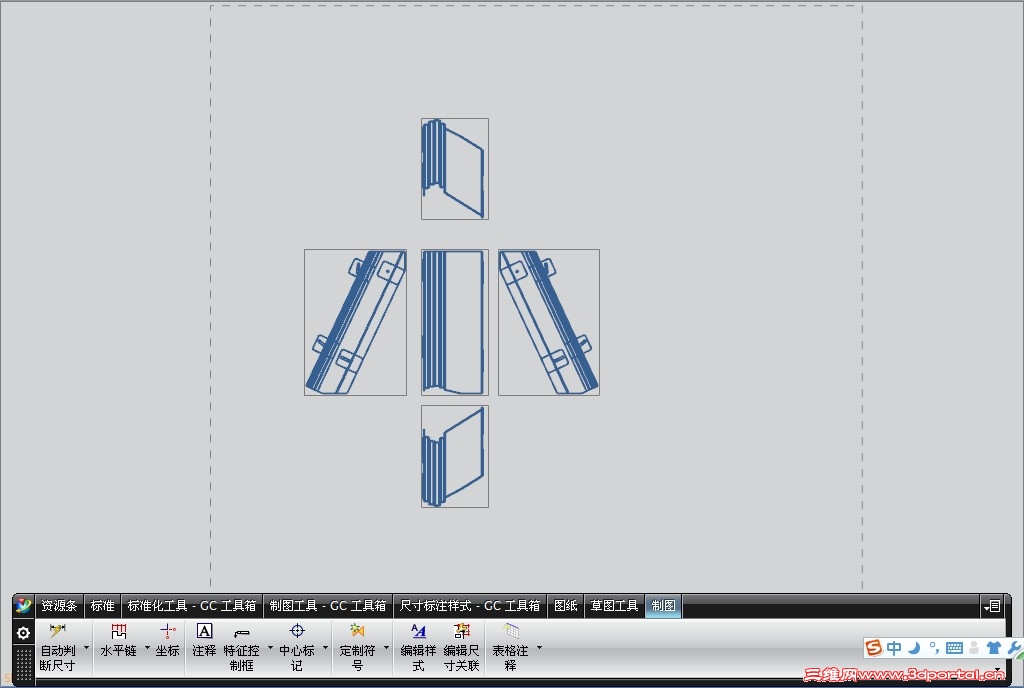Select the left side drawing view
Screen dimensions: 1024x688
click(355, 322)
